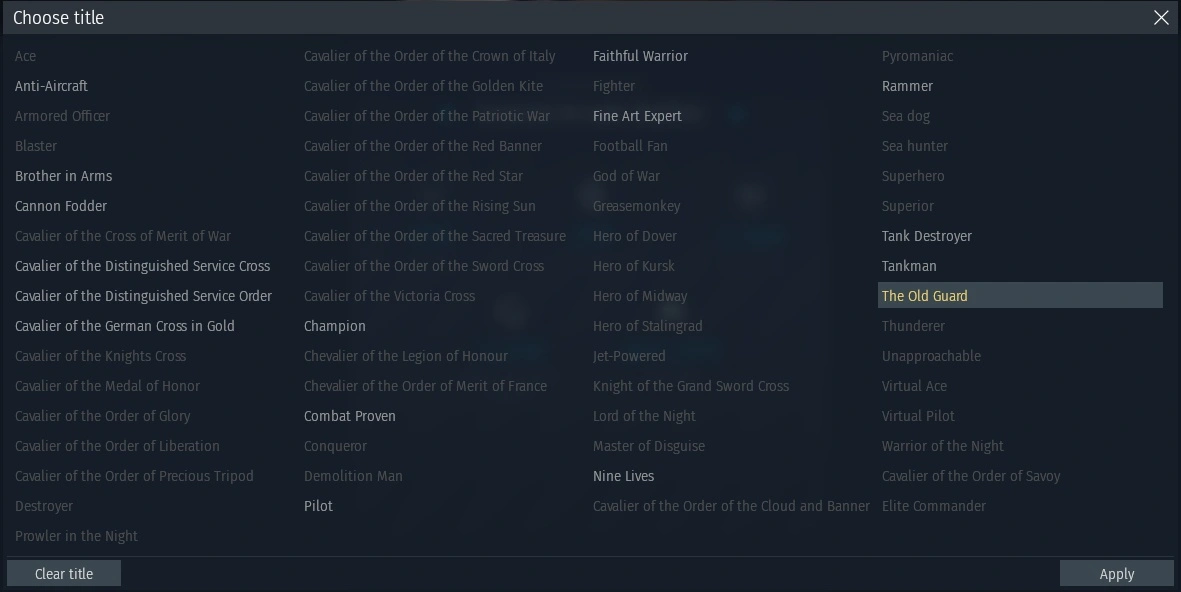Click the Apply button
Screen dimensions: 1181x592
(1116, 574)
